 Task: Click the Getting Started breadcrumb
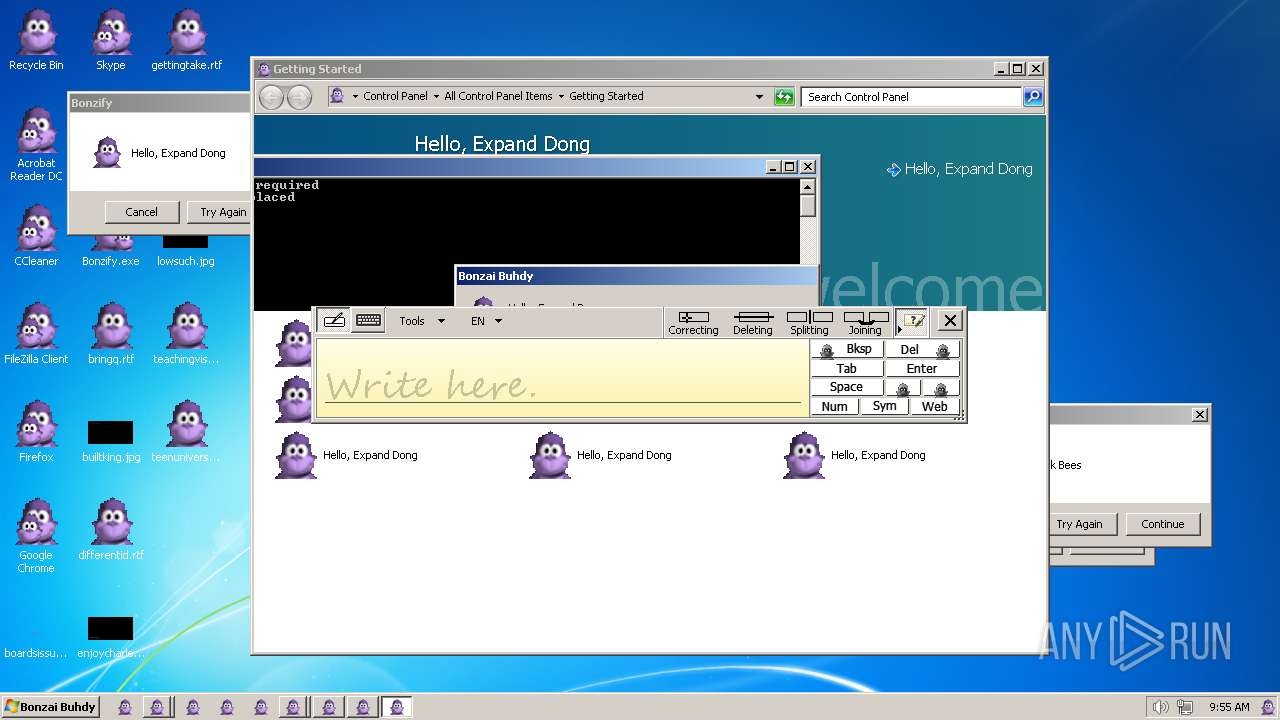(x=606, y=97)
